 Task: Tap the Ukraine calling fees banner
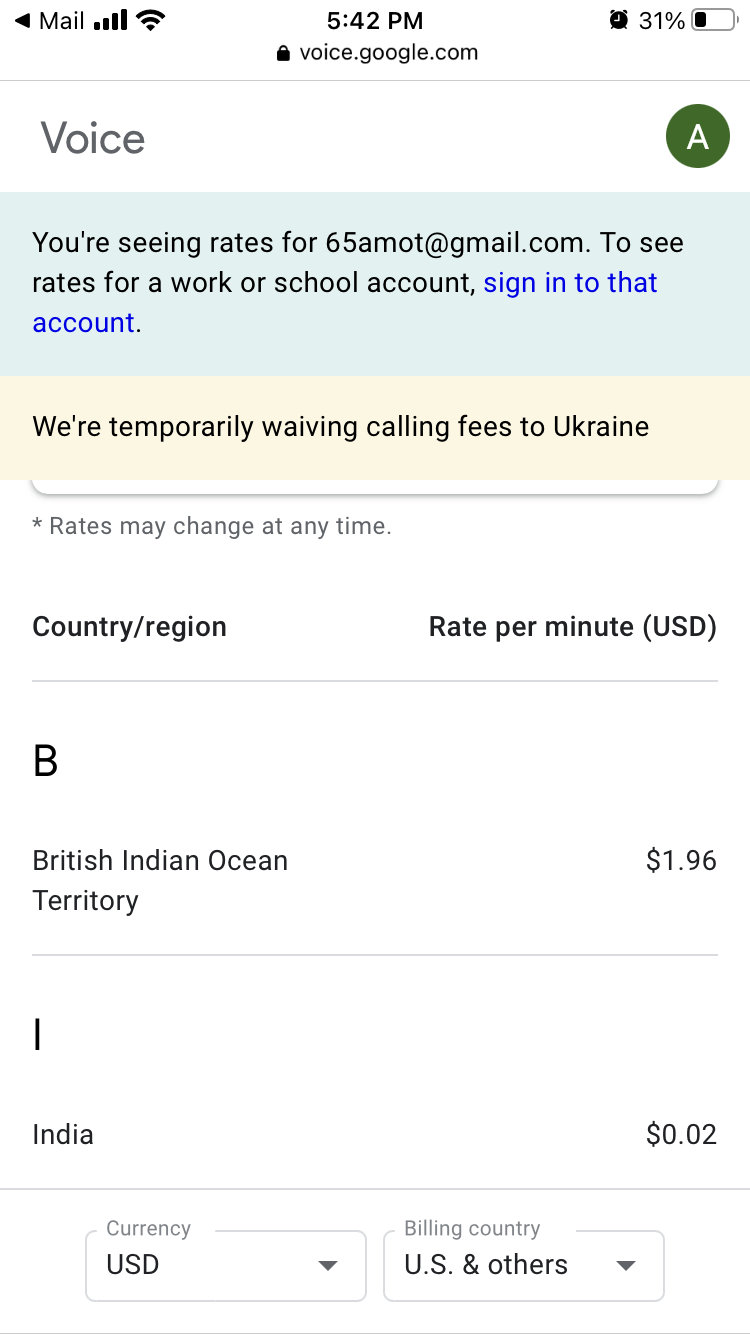coord(375,427)
